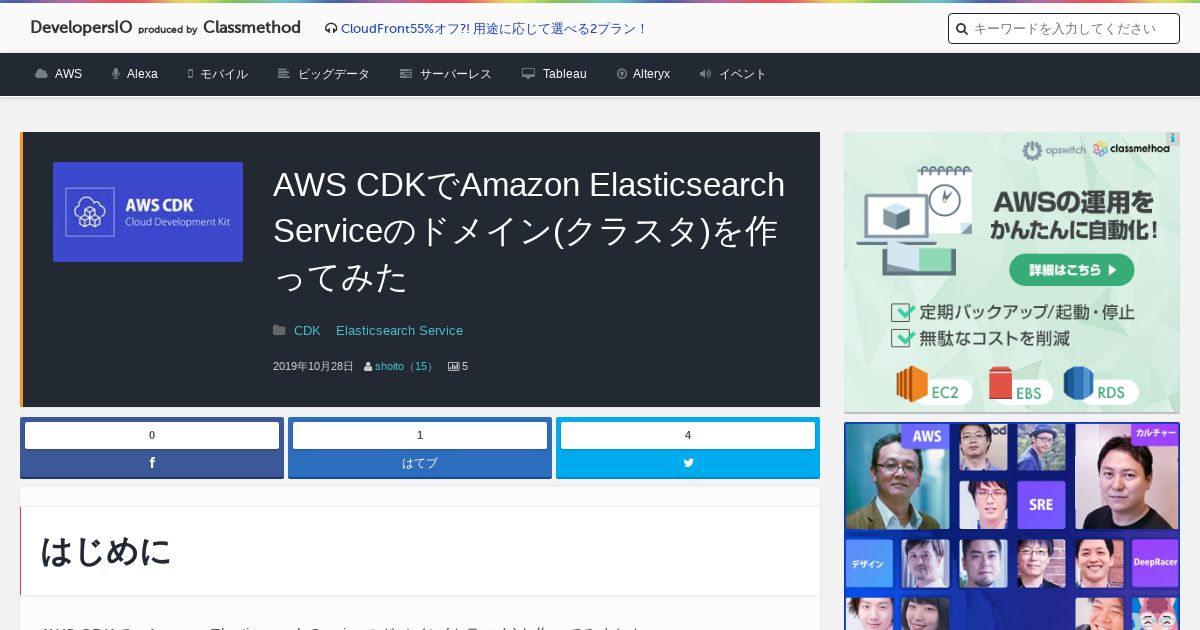Click the SRE tile in people banner
This screenshot has height=630, width=1200.
pos(1041,504)
